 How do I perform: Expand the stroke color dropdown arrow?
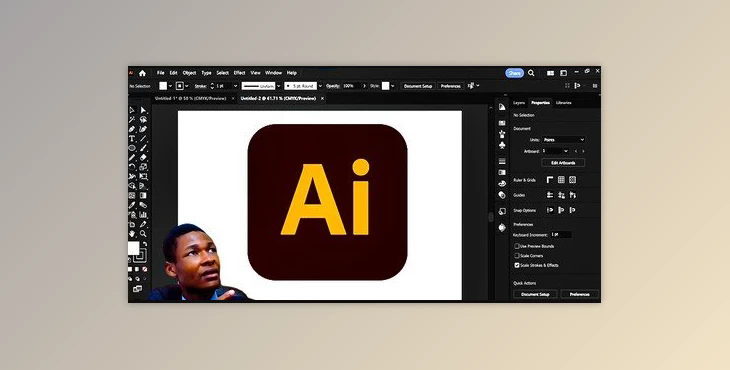tap(187, 86)
